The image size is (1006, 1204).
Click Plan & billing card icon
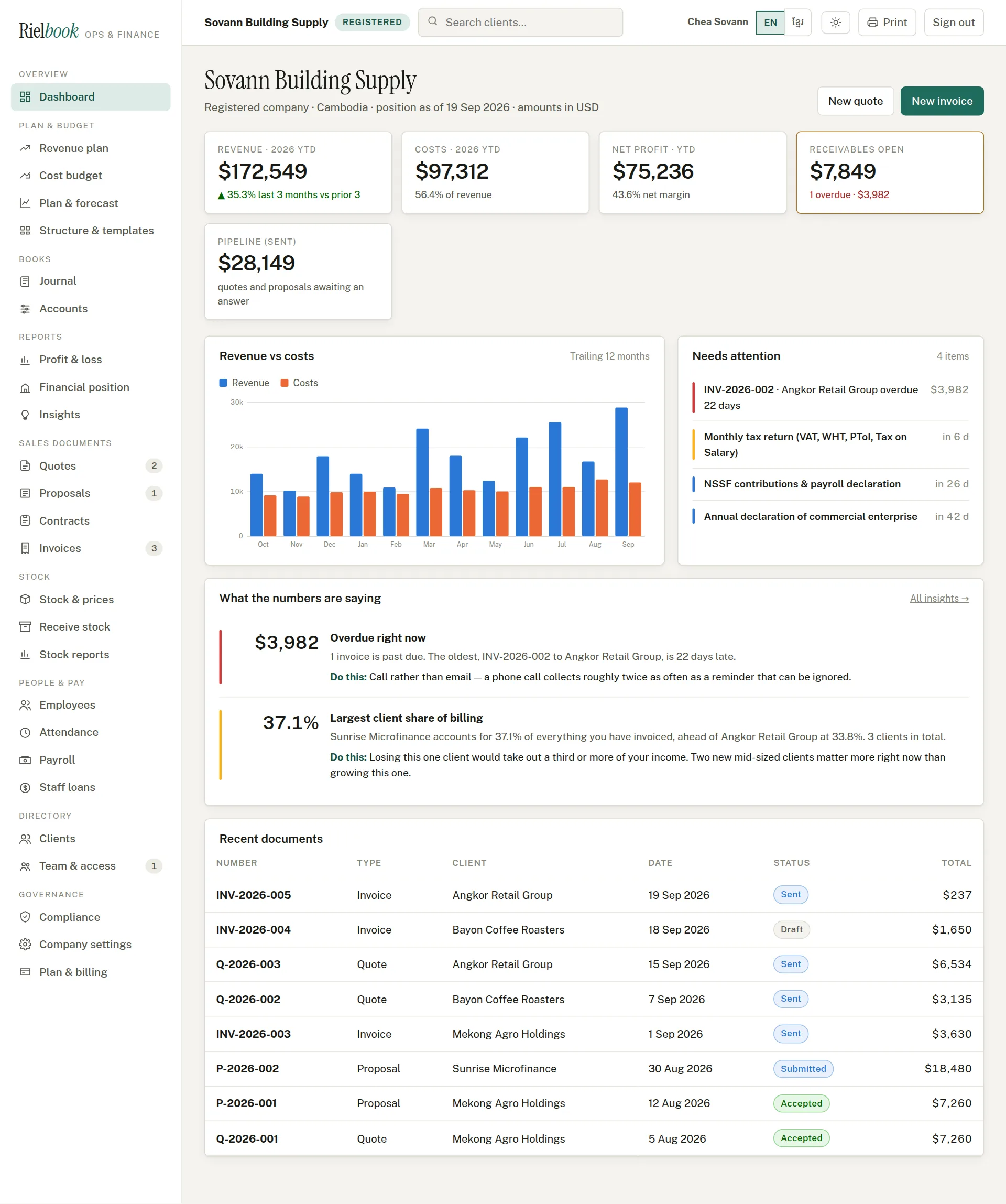[x=25, y=972]
